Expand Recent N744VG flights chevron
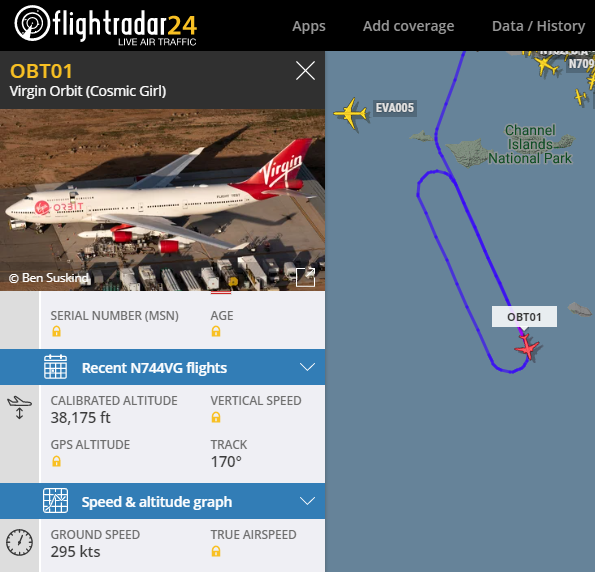595x572 pixels. (x=307, y=367)
